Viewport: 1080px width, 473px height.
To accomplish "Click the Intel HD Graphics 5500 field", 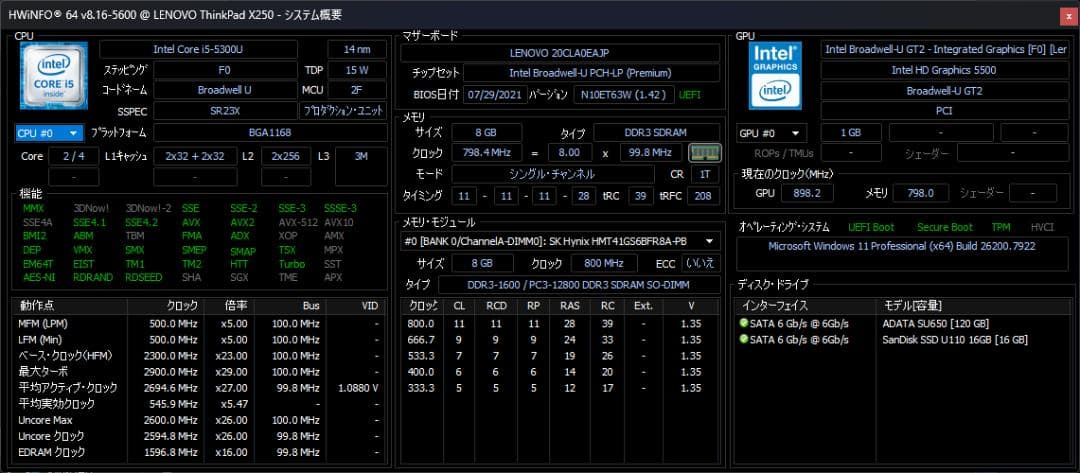I will pyautogui.click(x=944, y=70).
